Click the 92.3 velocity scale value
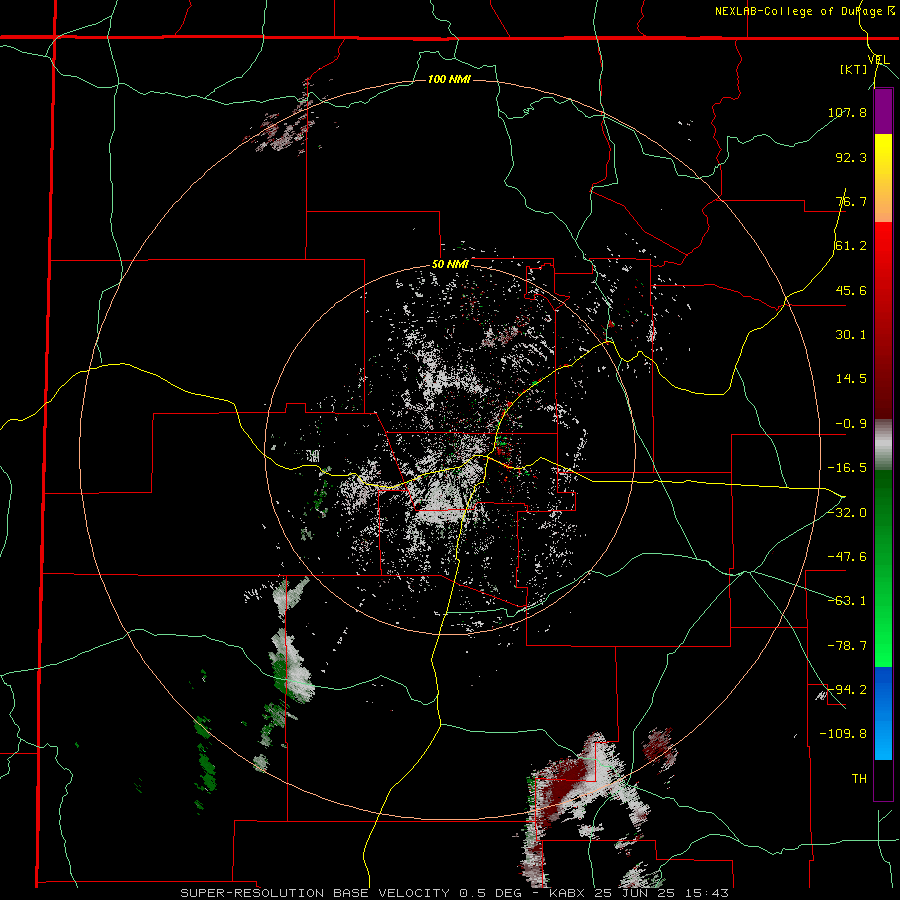 pyautogui.click(x=851, y=157)
